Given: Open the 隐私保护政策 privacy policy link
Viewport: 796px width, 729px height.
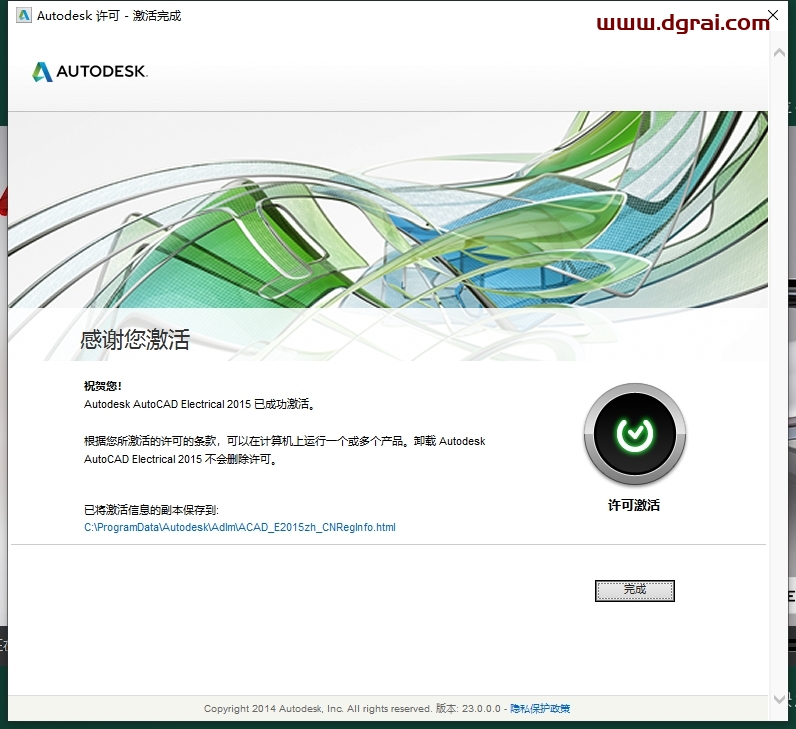Looking at the screenshot, I should (540, 708).
